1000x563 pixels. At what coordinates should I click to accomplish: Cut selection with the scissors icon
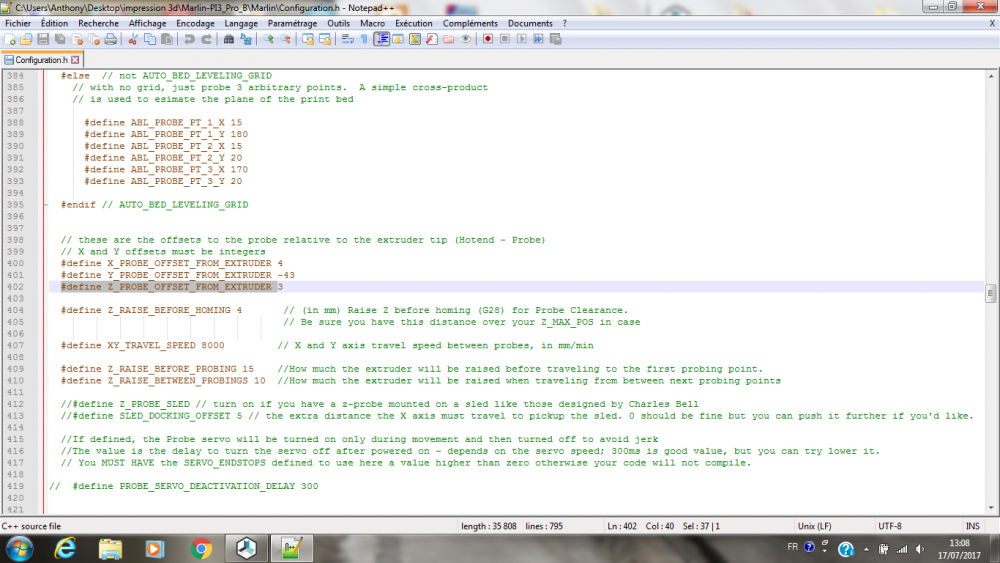(133, 40)
